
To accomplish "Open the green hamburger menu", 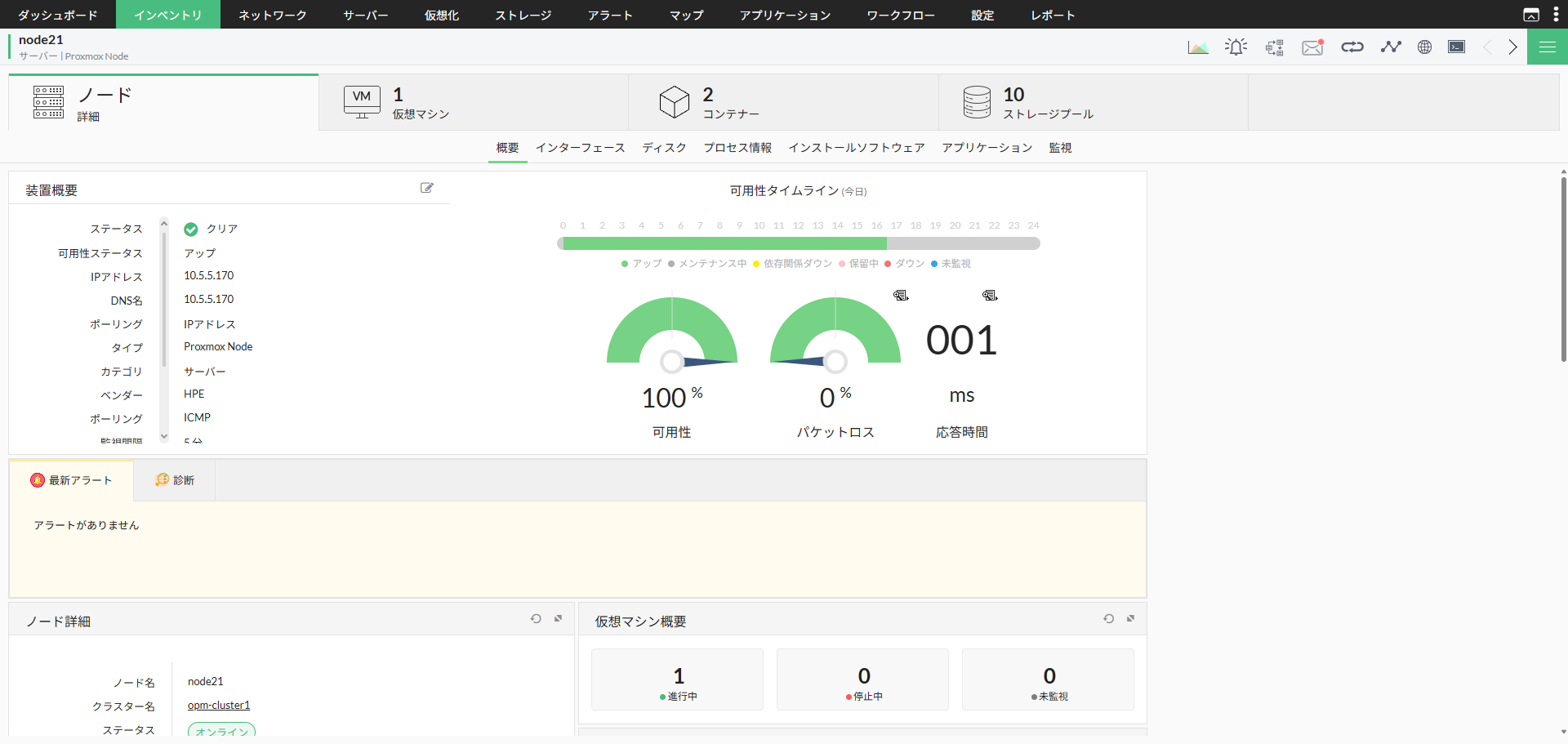I will [x=1548, y=47].
